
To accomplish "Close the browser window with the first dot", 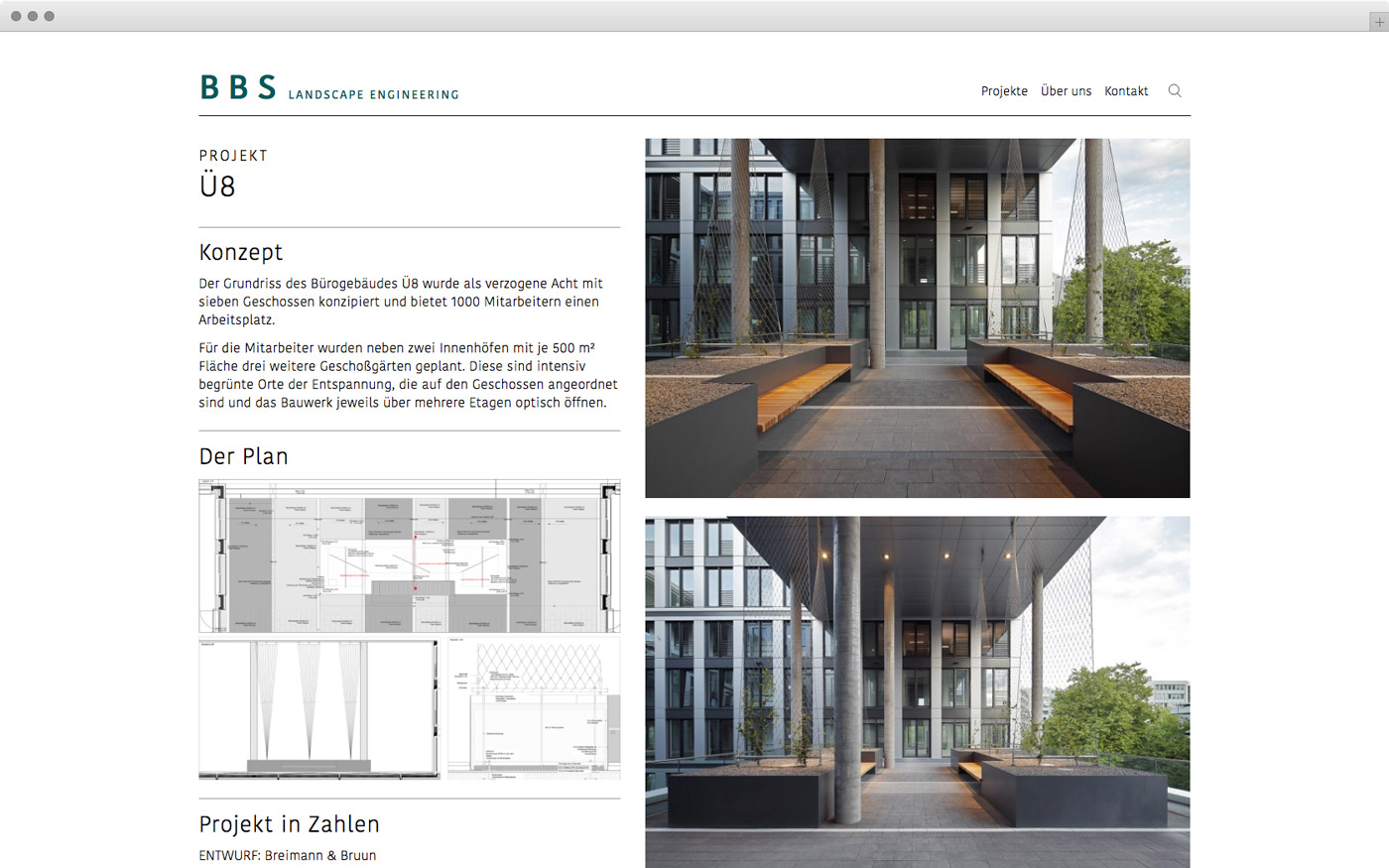I will pyautogui.click(x=16, y=17).
